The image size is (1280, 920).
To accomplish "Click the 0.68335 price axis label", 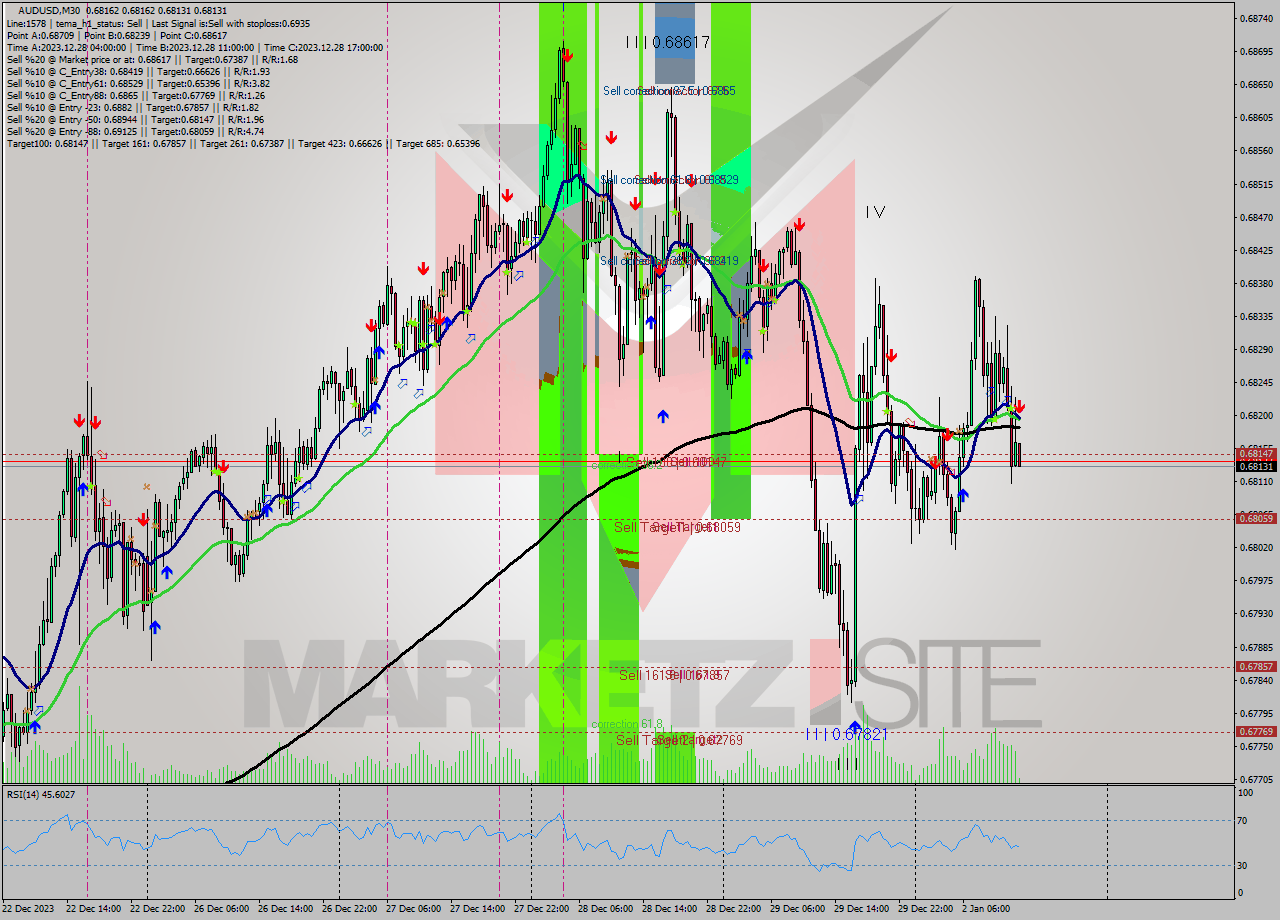I will (1256, 316).
